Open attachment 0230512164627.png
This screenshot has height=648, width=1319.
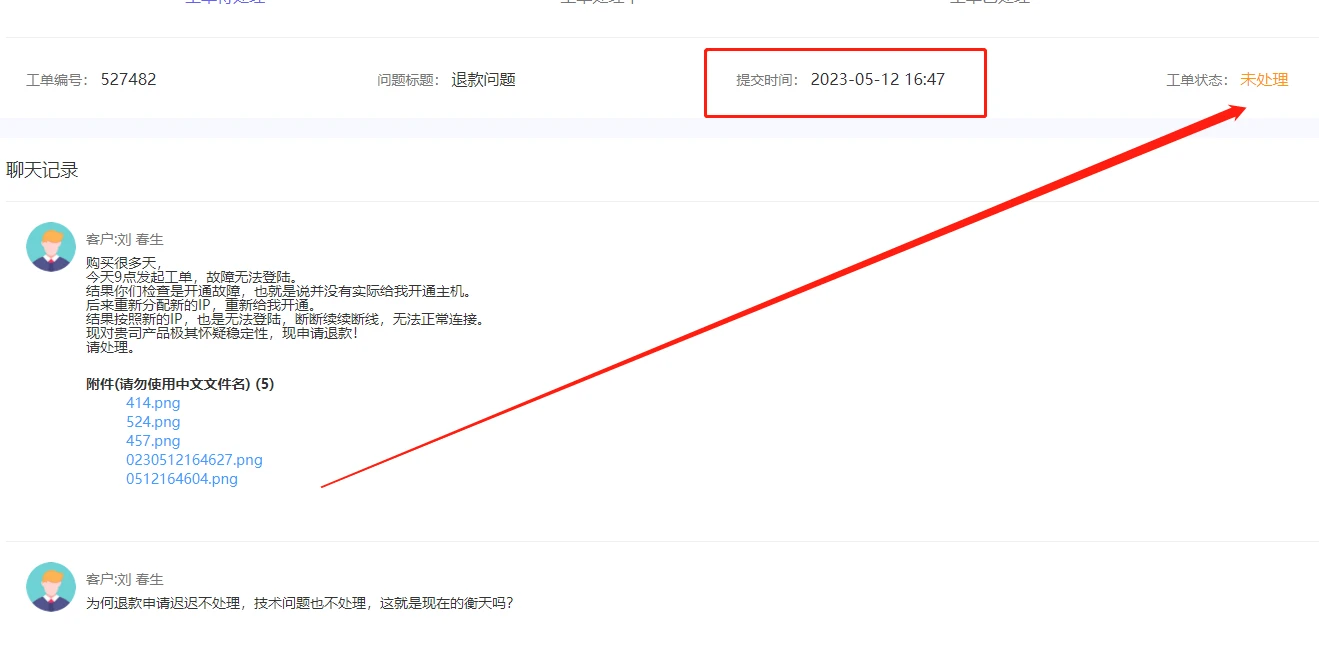[x=194, y=460]
